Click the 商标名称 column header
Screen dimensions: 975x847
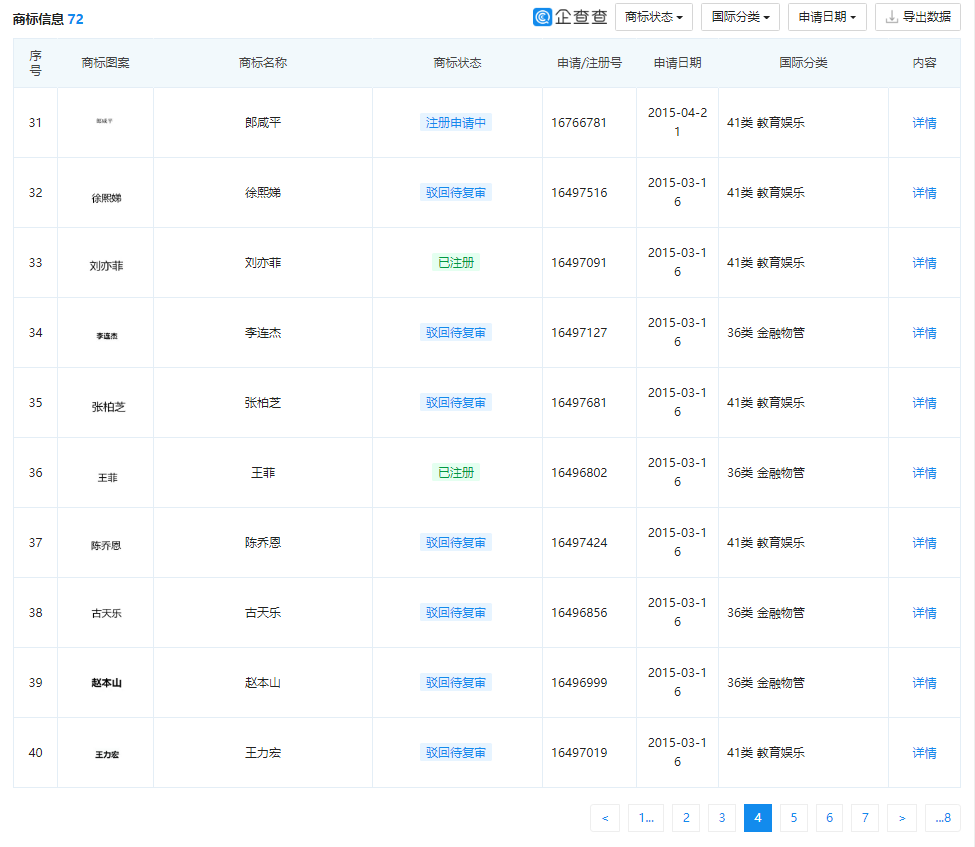click(x=263, y=63)
